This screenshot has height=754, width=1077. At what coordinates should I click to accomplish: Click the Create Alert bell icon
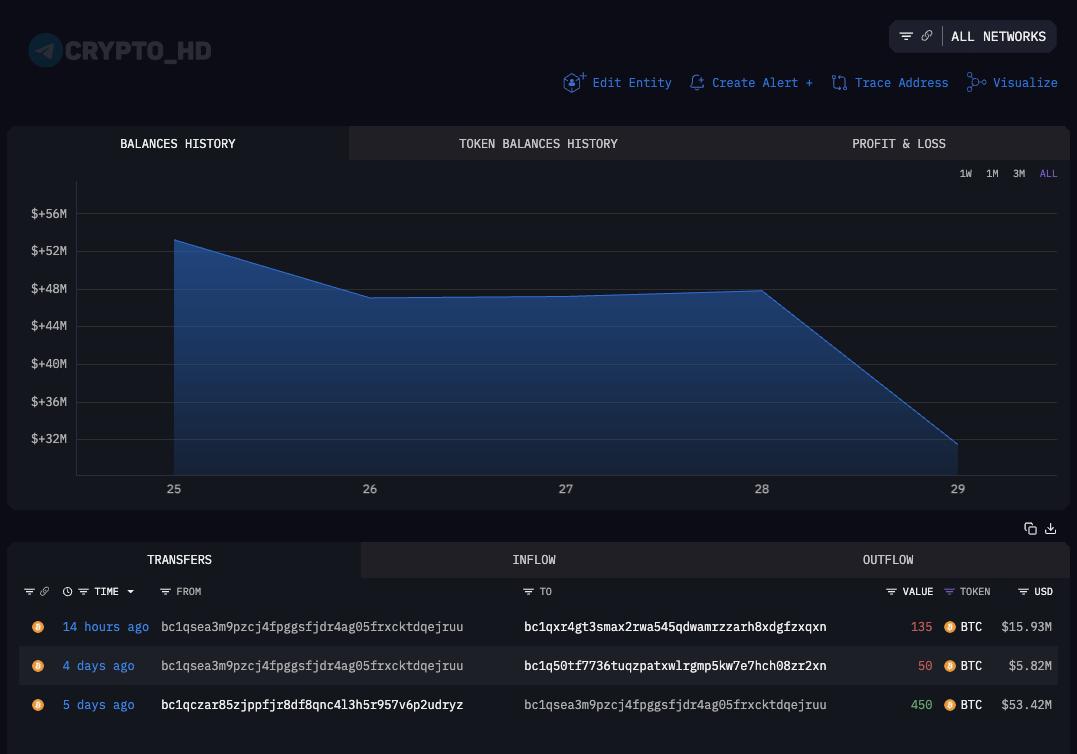[x=697, y=82]
